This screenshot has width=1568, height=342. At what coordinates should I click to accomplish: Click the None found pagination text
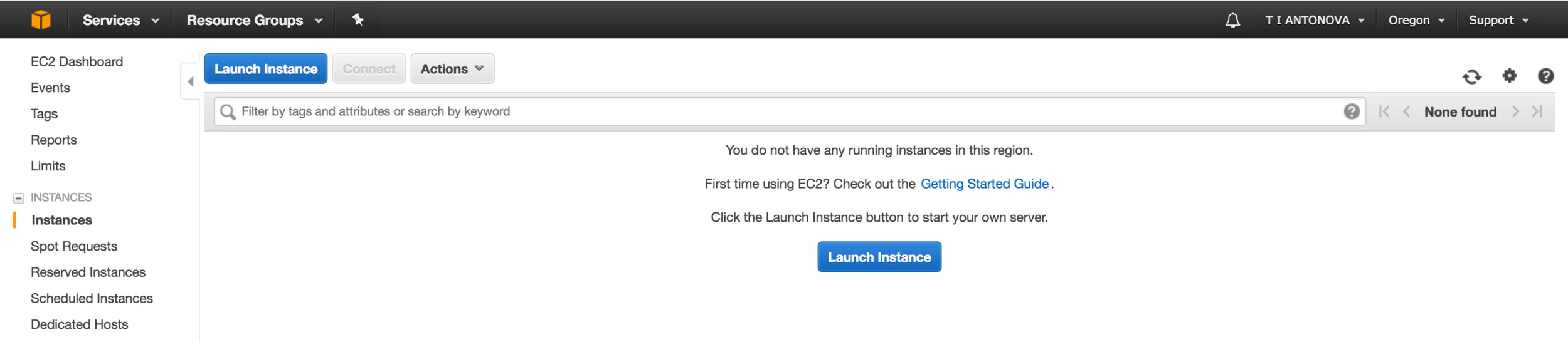(1460, 111)
